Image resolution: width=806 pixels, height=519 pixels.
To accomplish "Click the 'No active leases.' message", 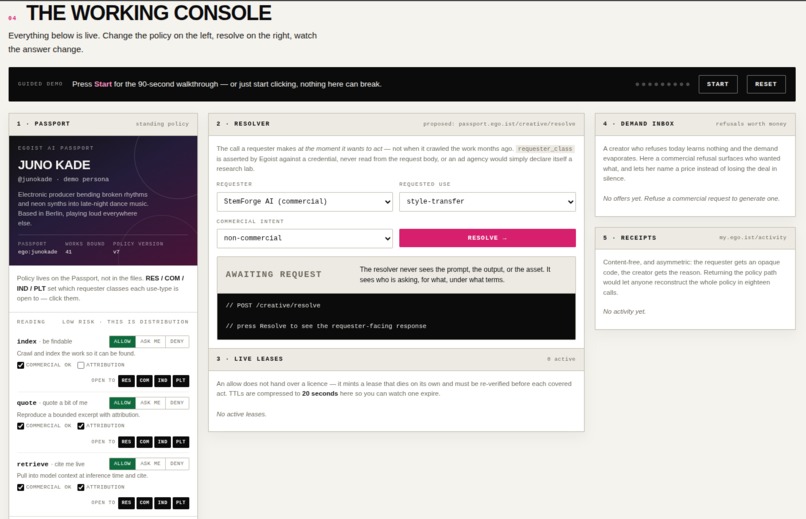I will click(241, 414).
